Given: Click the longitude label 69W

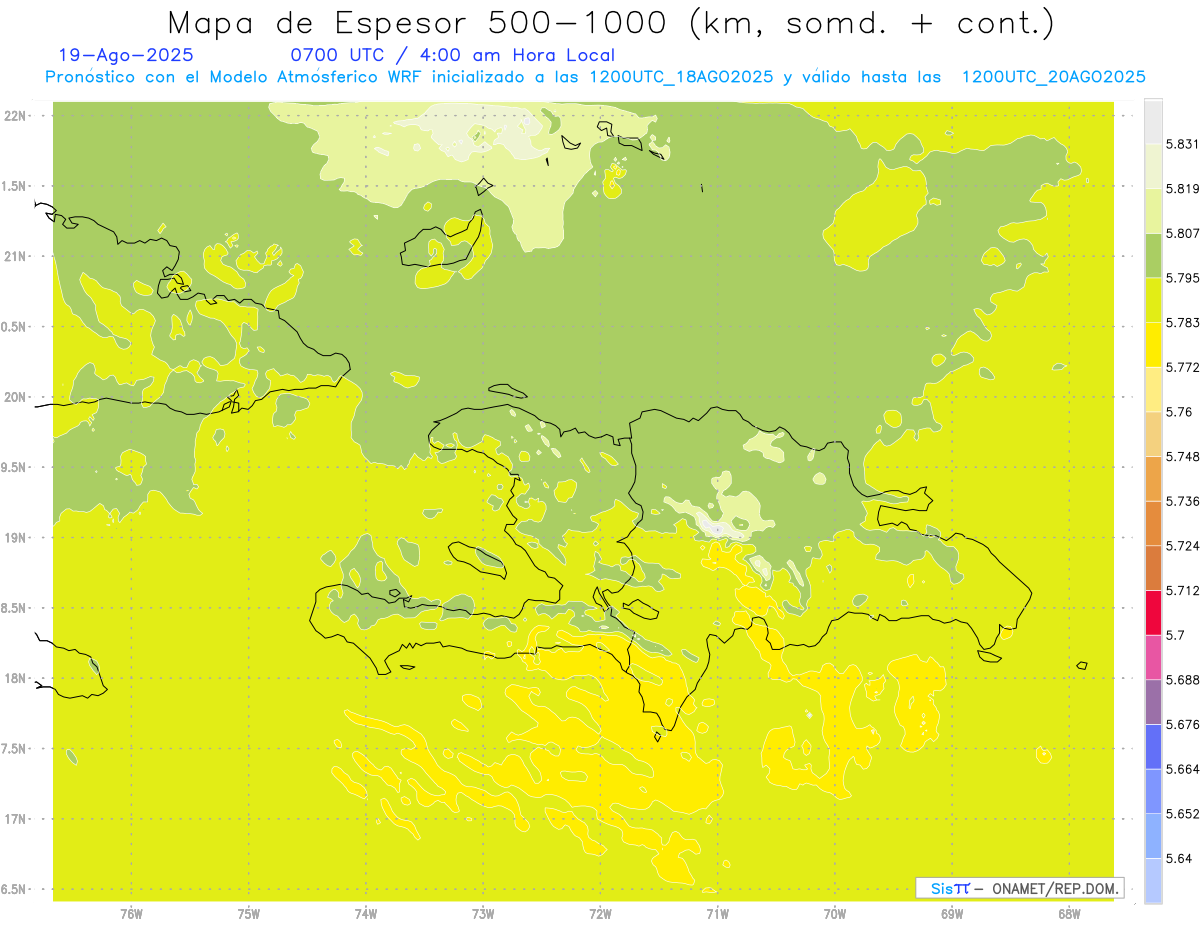Looking at the screenshot, I should point(952,913).
